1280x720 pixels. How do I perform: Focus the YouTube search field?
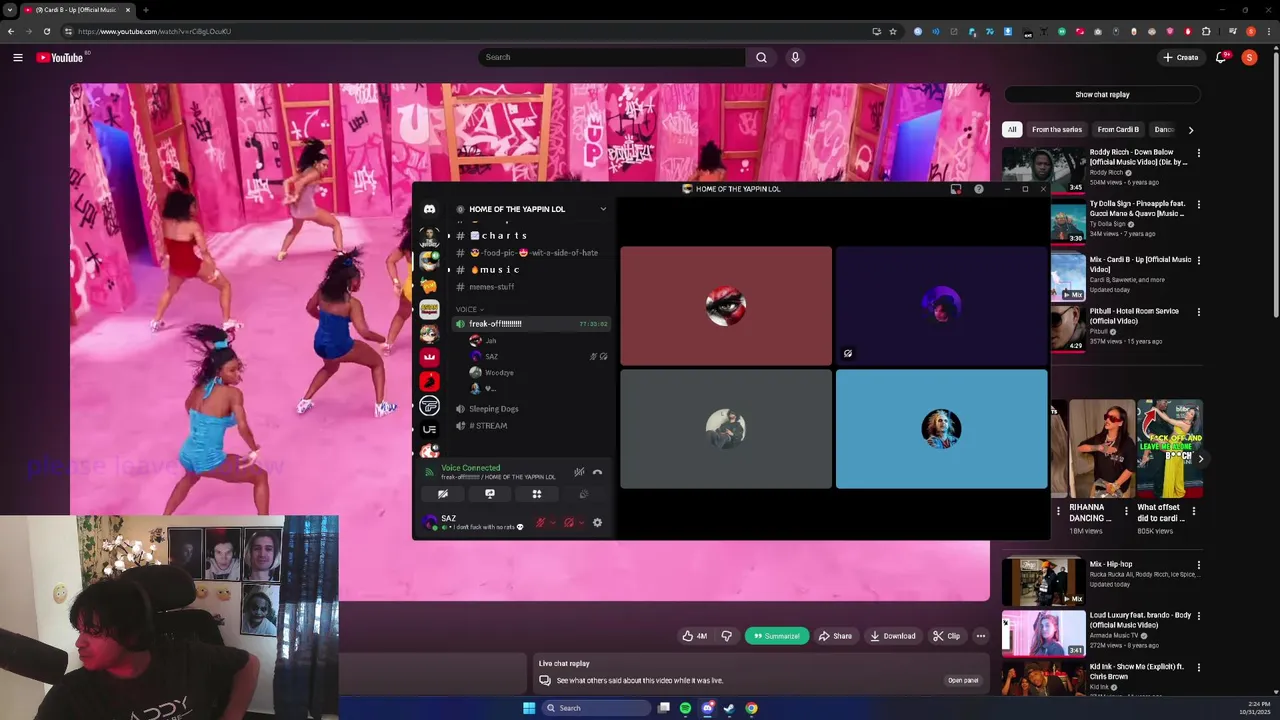[612, 57]
